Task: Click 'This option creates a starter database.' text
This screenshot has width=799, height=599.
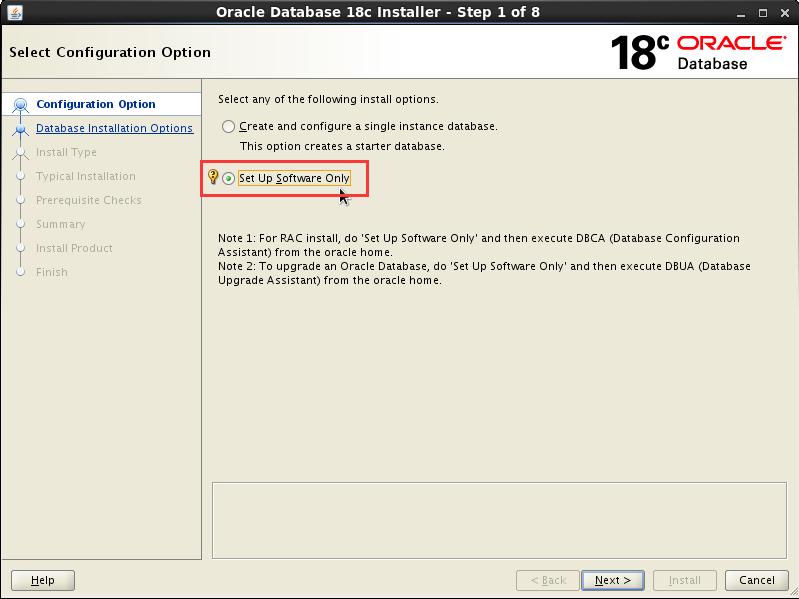Action: [x=342, y=146]
